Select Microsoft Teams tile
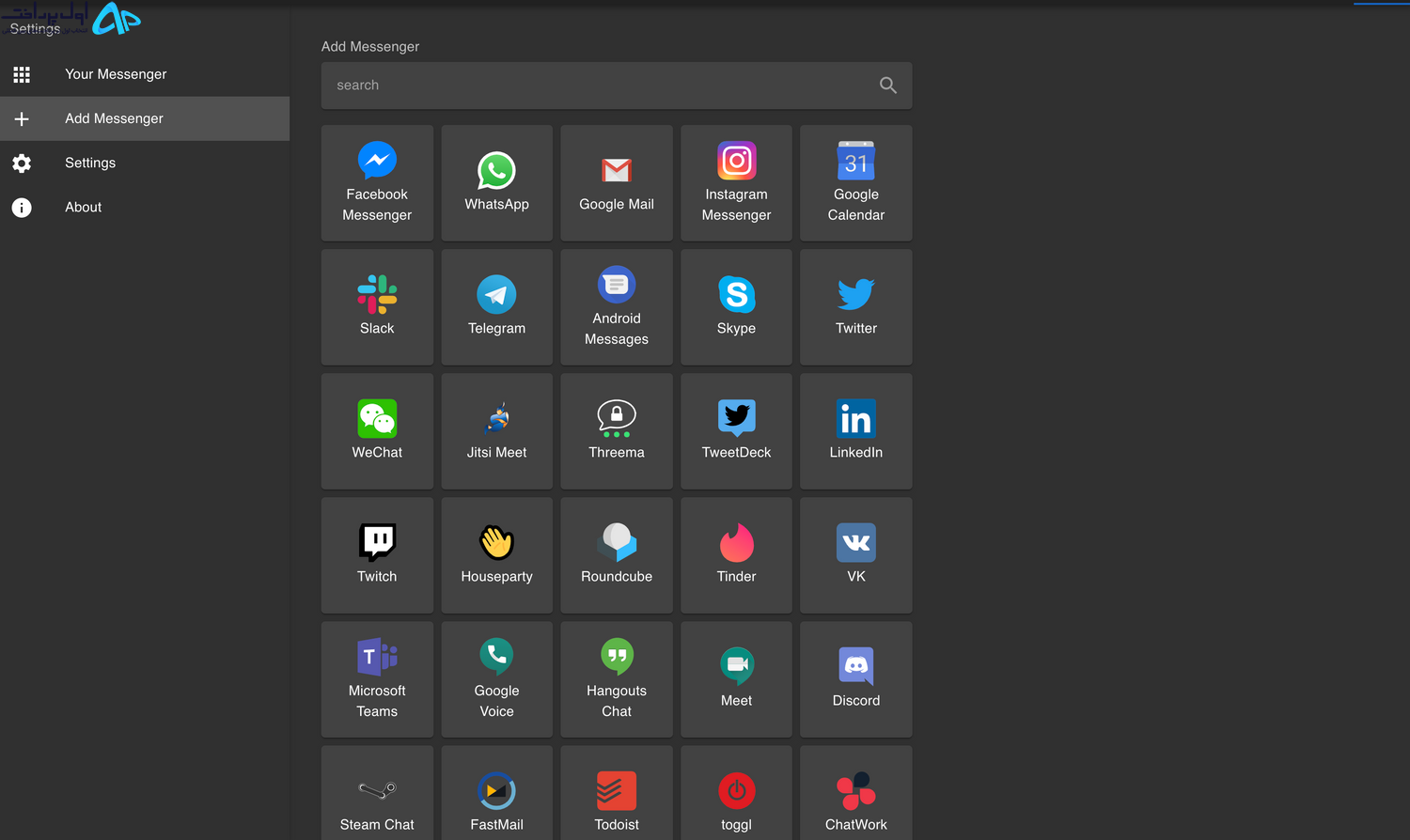 pos(377,679)
